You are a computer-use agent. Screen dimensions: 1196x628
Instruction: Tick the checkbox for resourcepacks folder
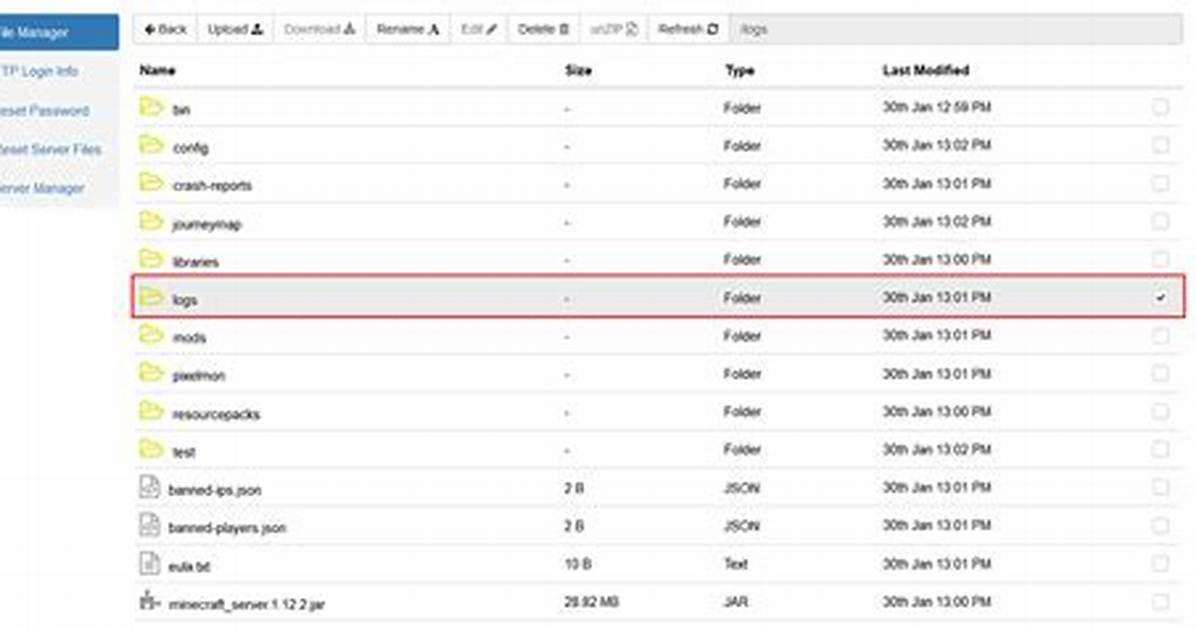[x=1160, y=411]
